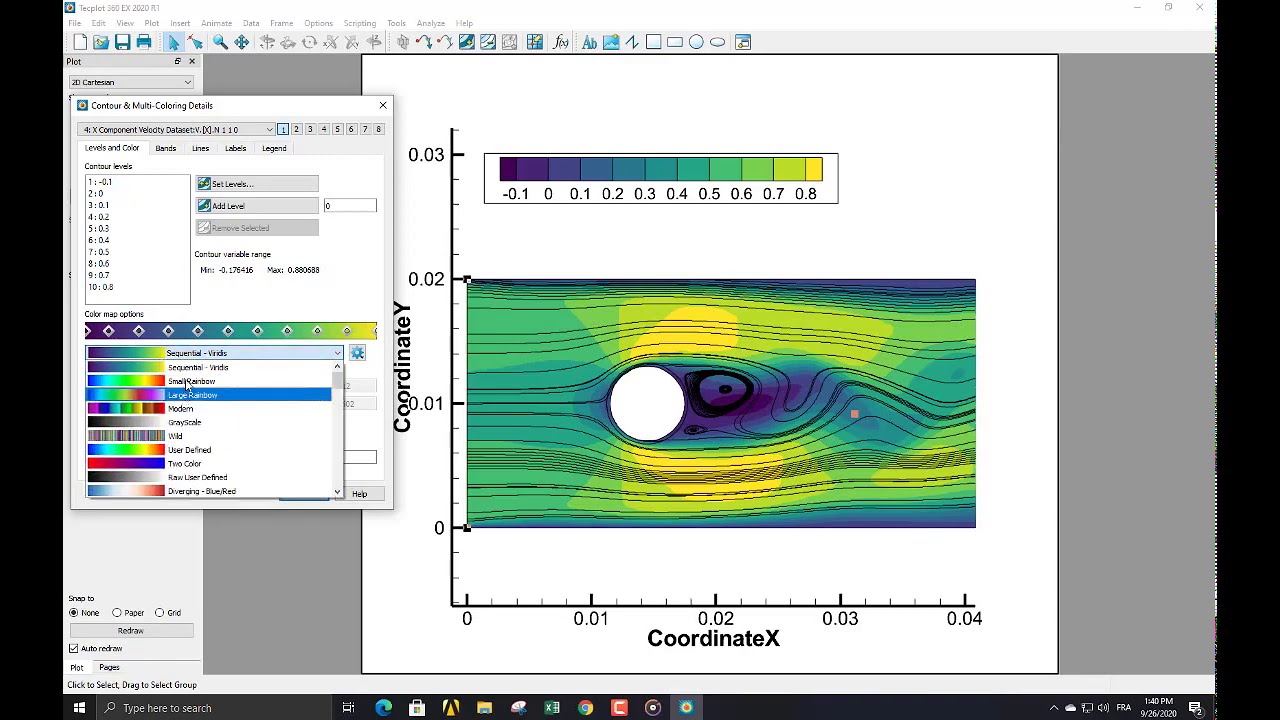Open File Explorer from taskbar

tap(484, 708)
